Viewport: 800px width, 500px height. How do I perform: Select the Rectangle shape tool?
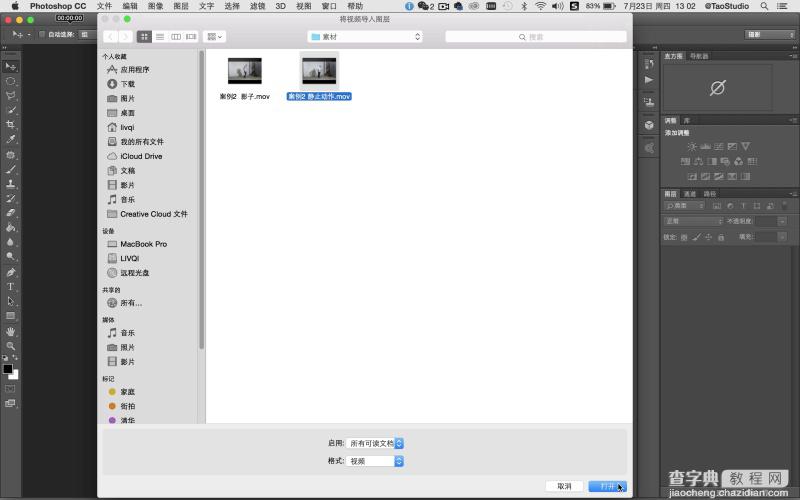tap(10, 316)
